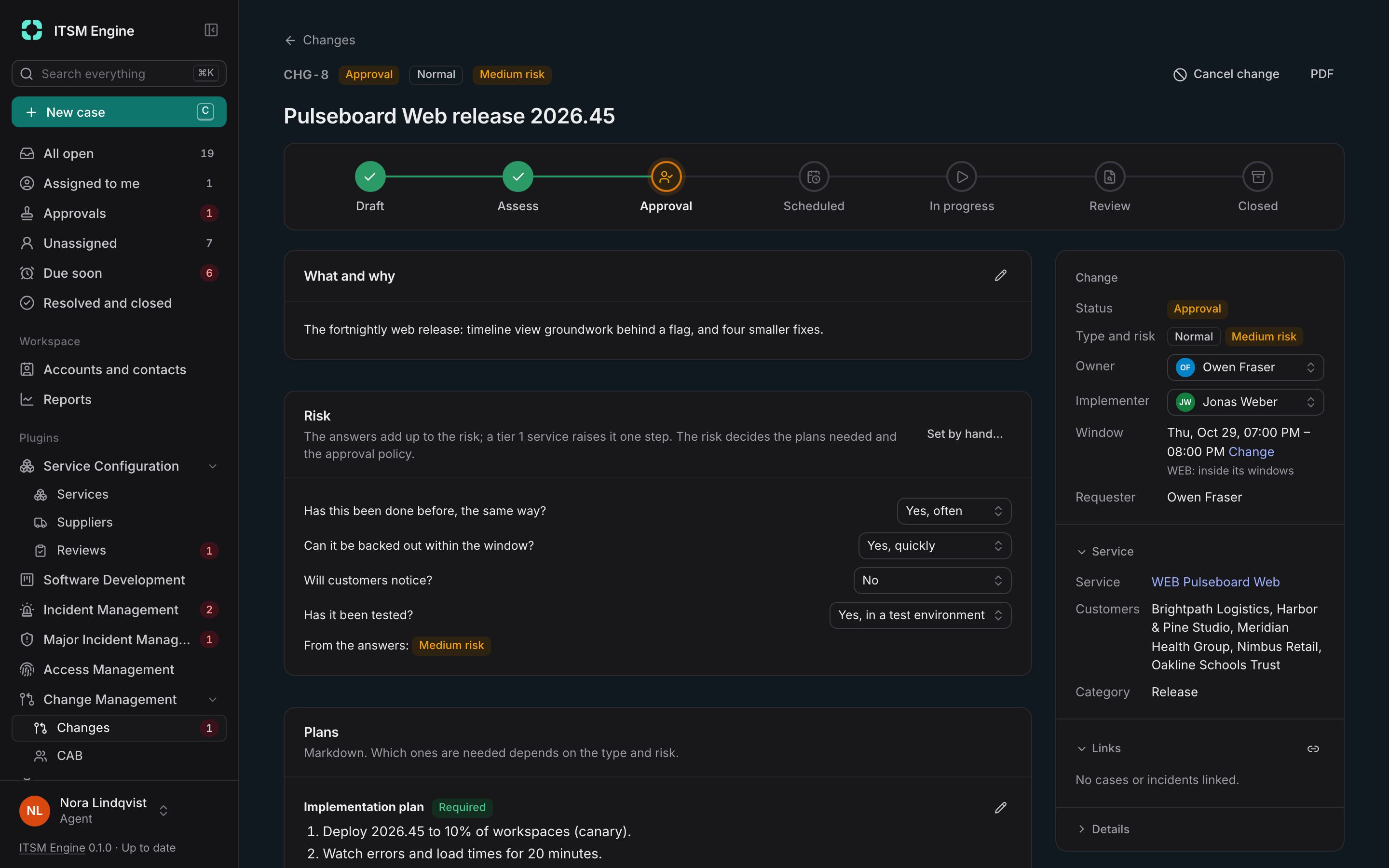
Task: Go back to Changes
Action: pos(320,40)
